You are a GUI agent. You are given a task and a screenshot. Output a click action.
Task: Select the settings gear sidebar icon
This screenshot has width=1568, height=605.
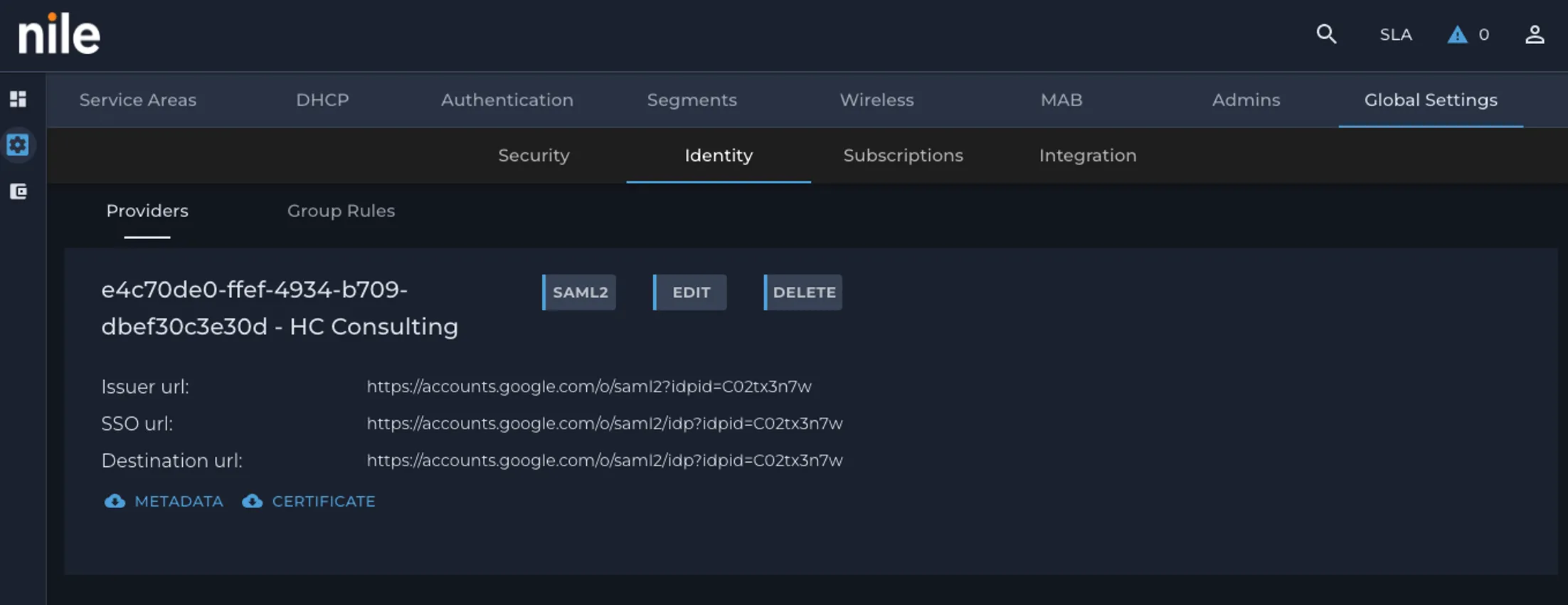click(18, 145)
